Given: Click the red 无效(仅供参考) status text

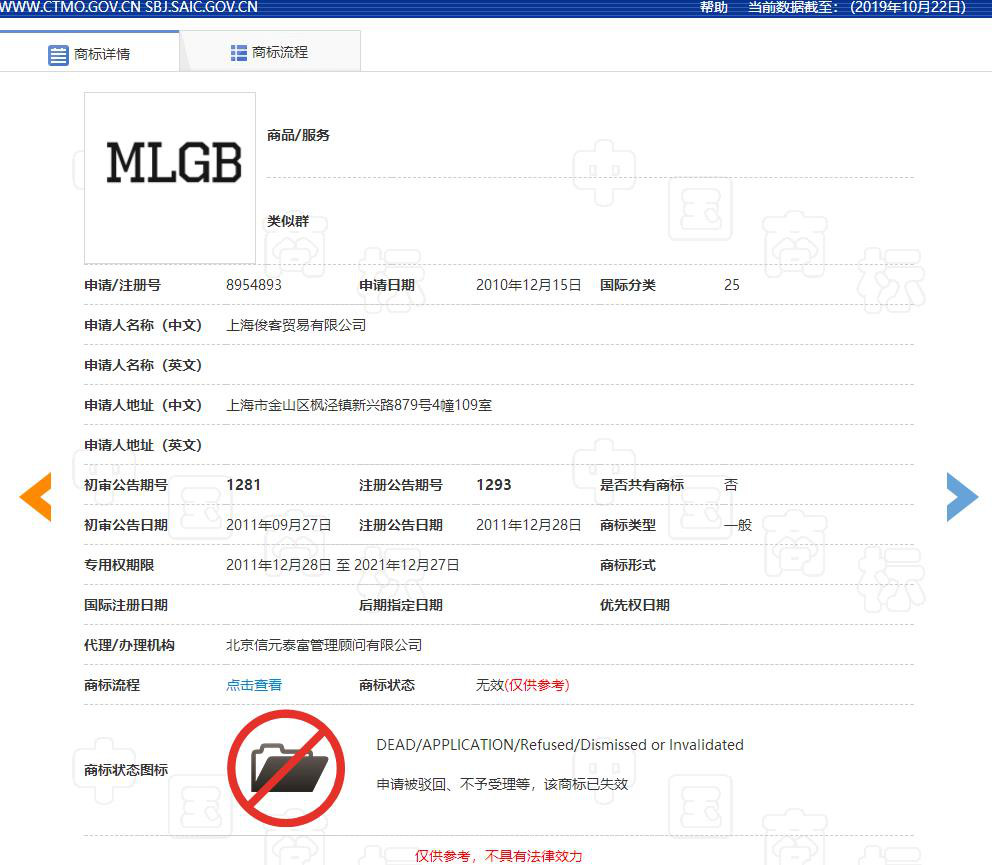Looking at the screenshot, I should point(524,685).
